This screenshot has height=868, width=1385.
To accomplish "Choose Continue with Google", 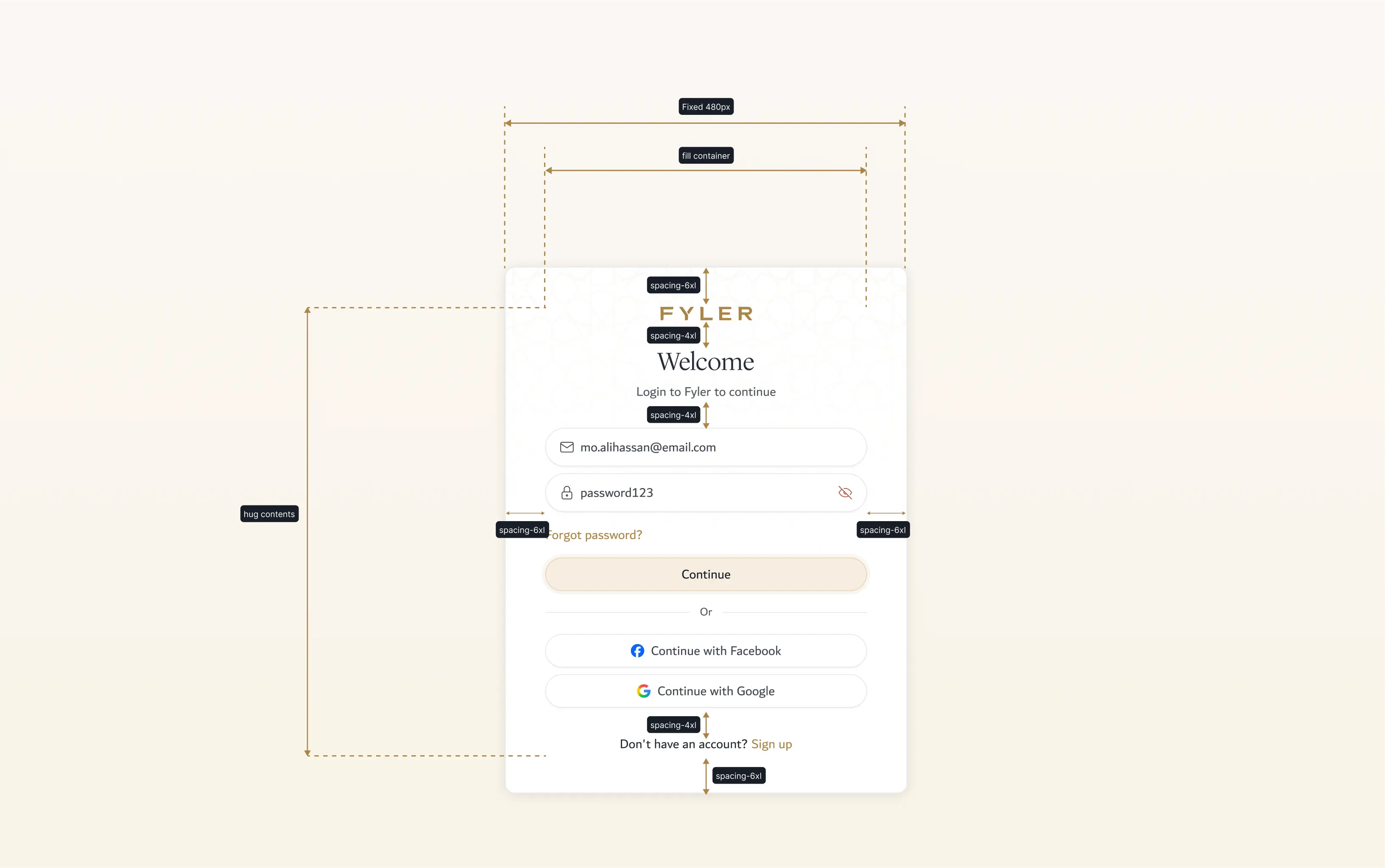I will coord(705,691).
